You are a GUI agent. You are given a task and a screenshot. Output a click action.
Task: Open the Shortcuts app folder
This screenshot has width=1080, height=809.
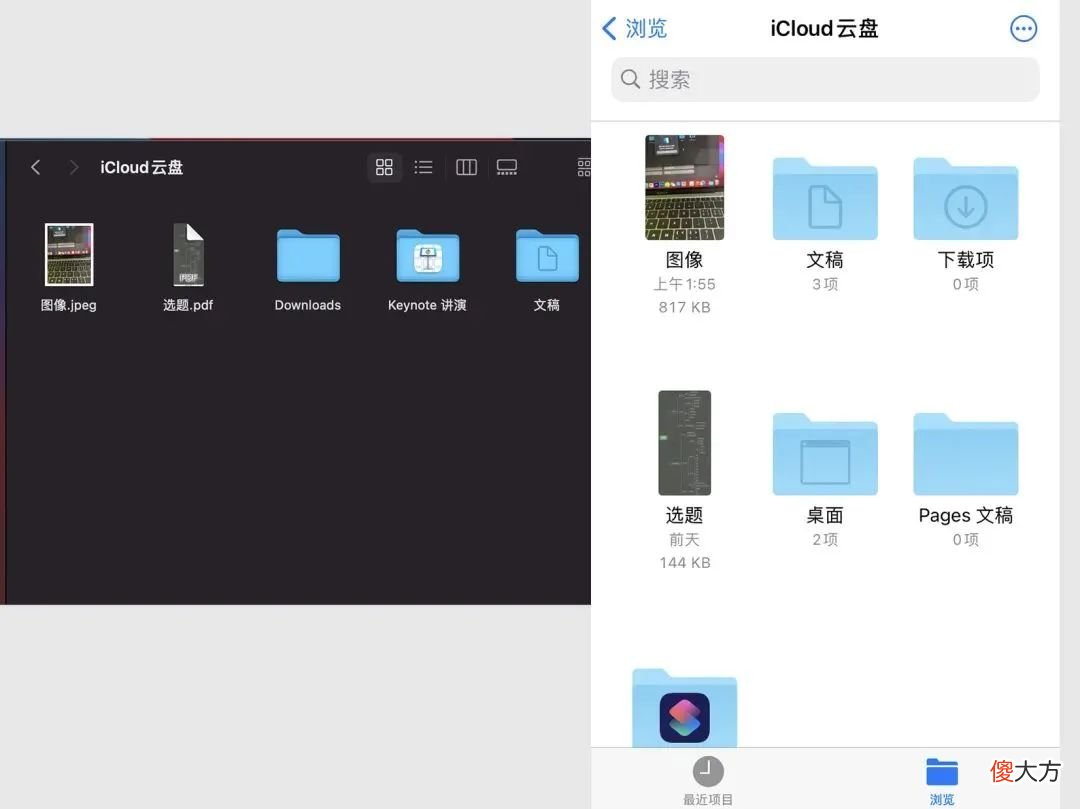[x=685, y=709]
